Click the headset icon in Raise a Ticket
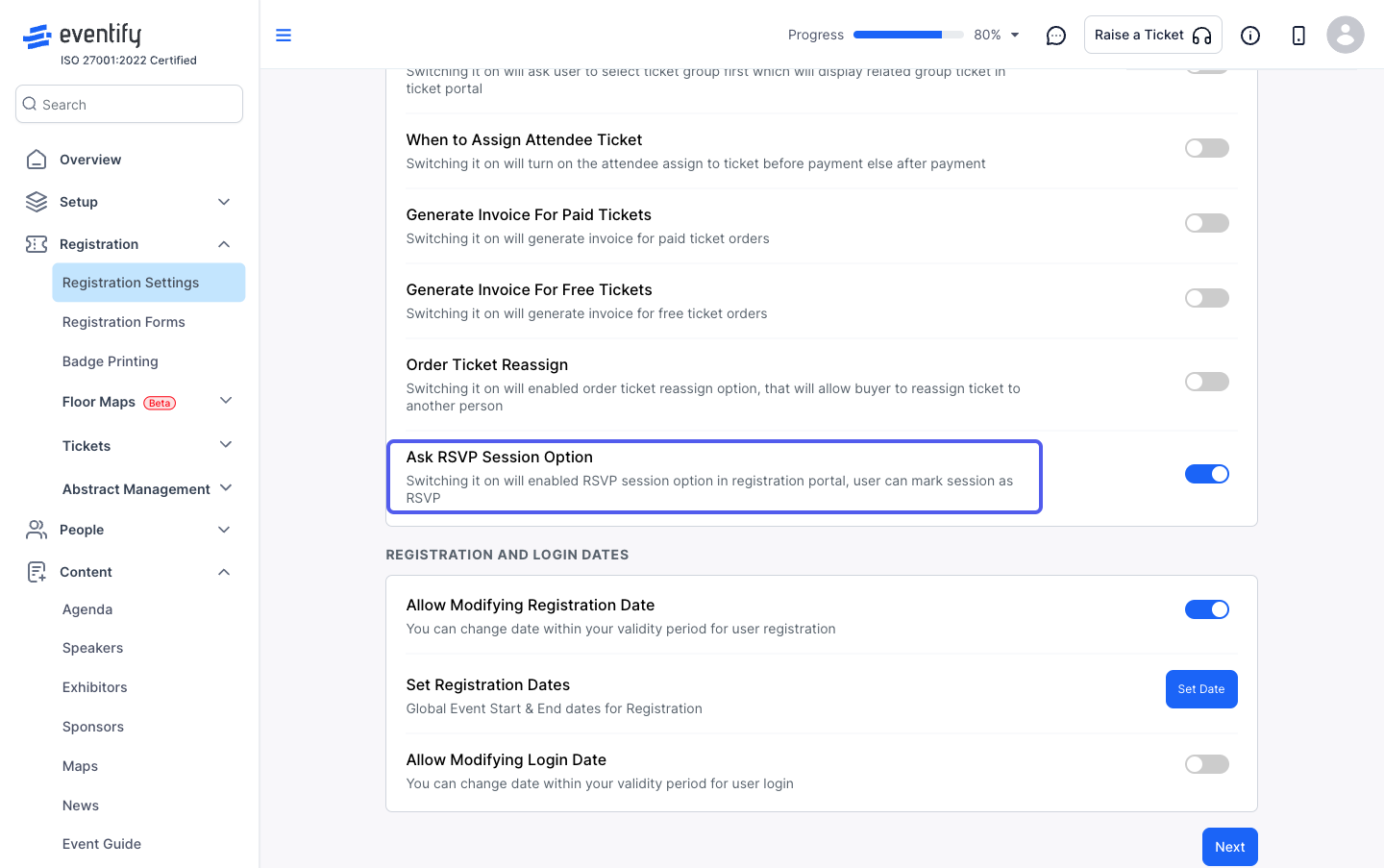This screenshot has width=1384, height=868. pyautogui.click(x=1201, y=36)
